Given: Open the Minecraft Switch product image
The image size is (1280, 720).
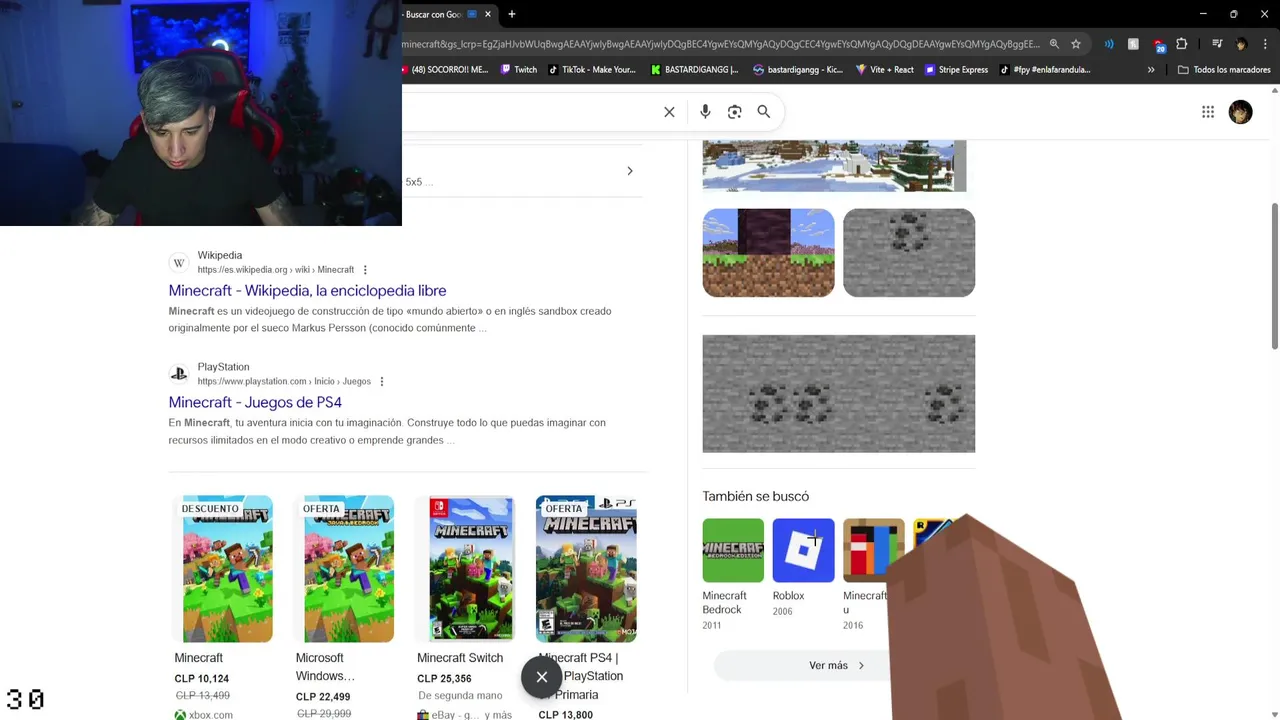Looking at the screenshot, I should coord(466,569).
